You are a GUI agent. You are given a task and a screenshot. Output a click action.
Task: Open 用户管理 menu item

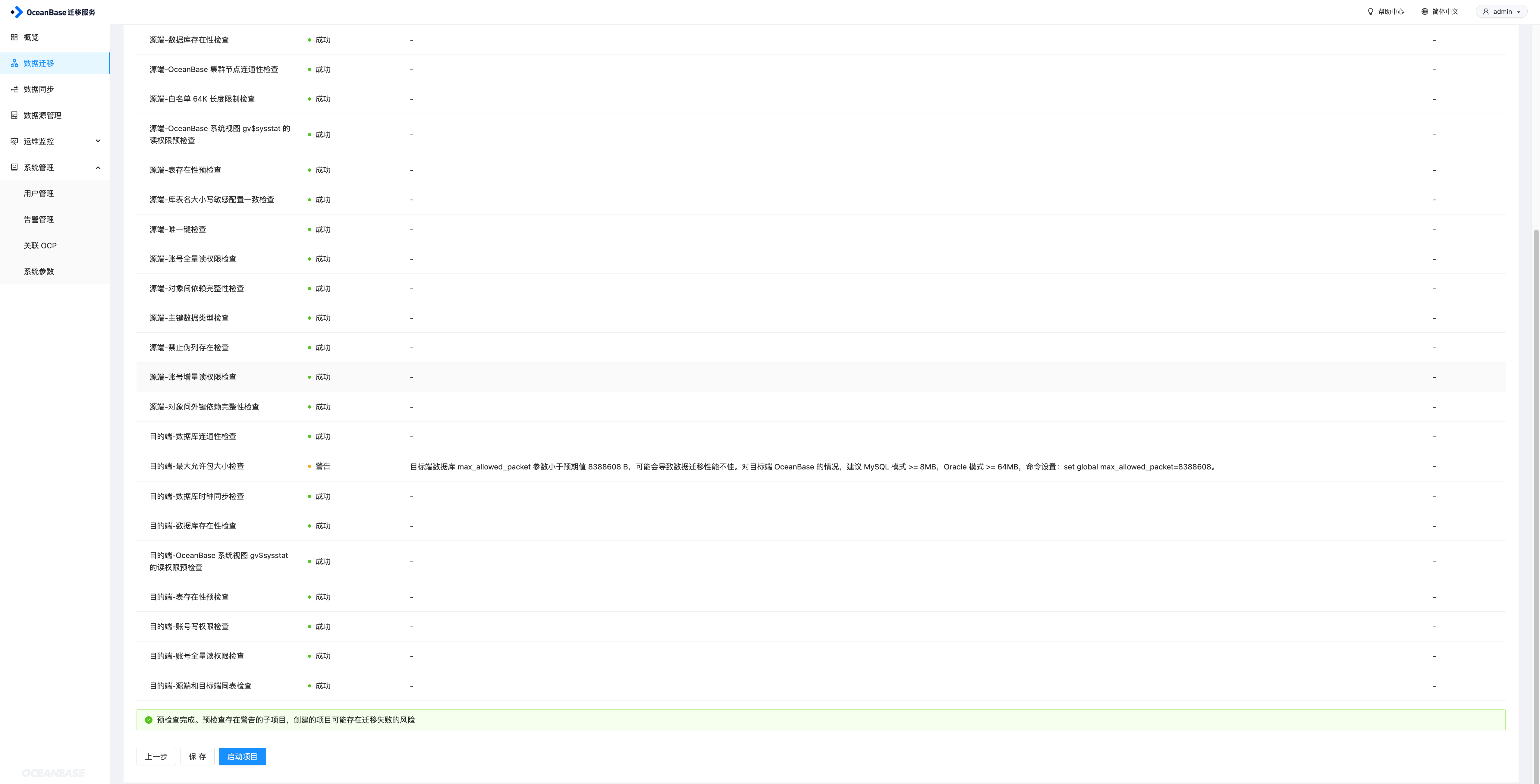point(39,194)
